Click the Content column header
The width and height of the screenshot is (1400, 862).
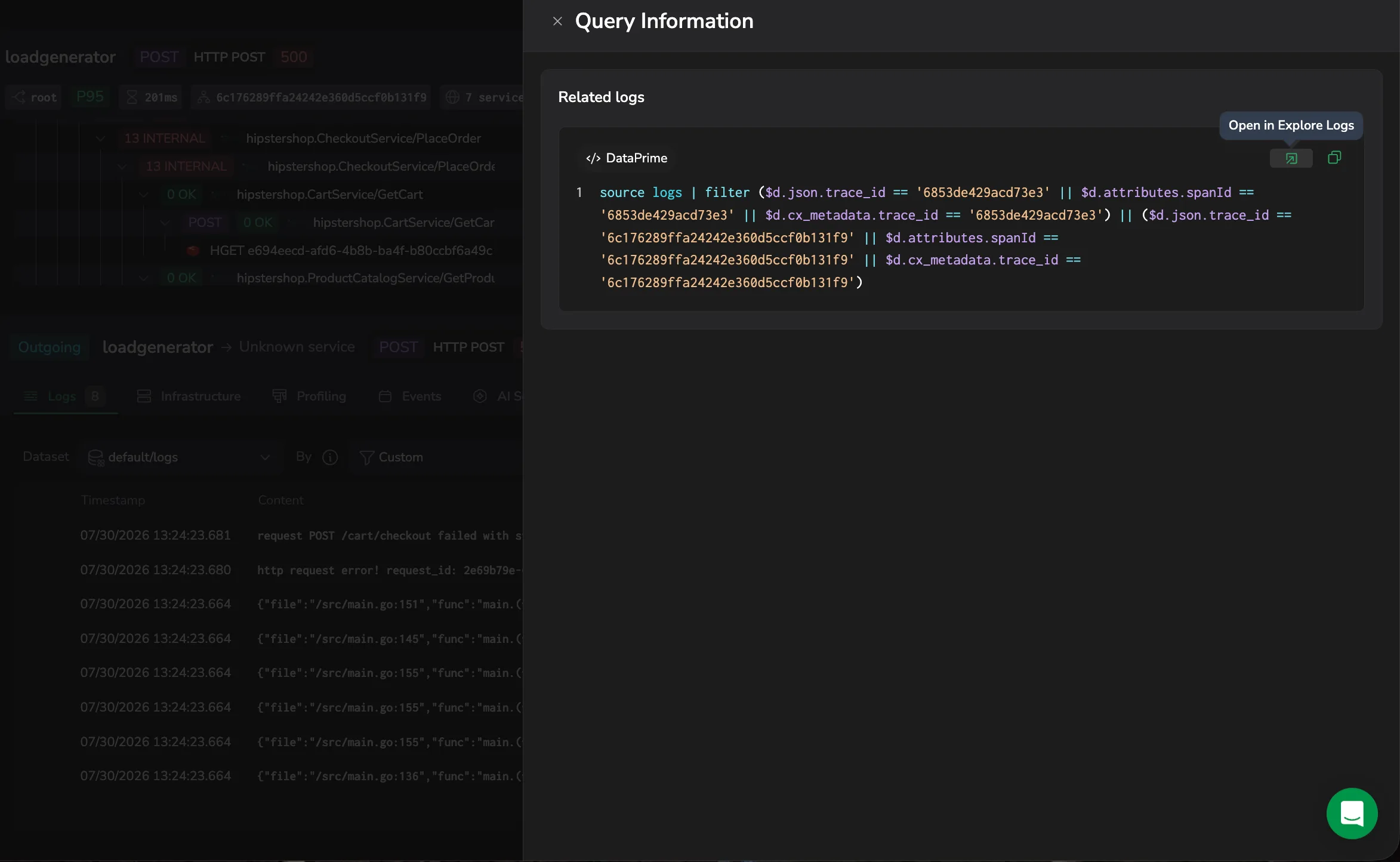[x=280, y=500]
